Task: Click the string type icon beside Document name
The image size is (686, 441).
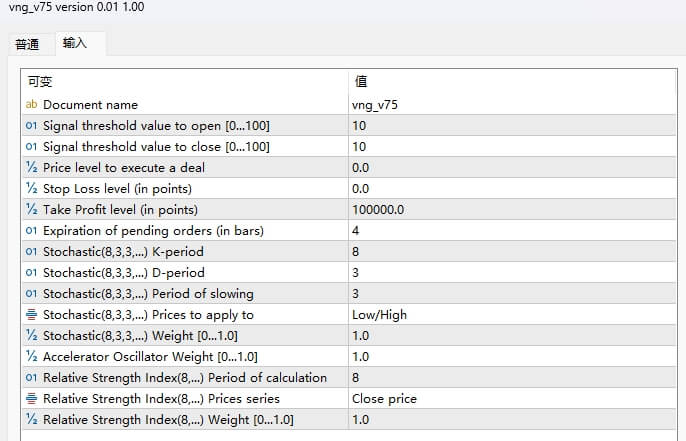Action: click(31, 105)
